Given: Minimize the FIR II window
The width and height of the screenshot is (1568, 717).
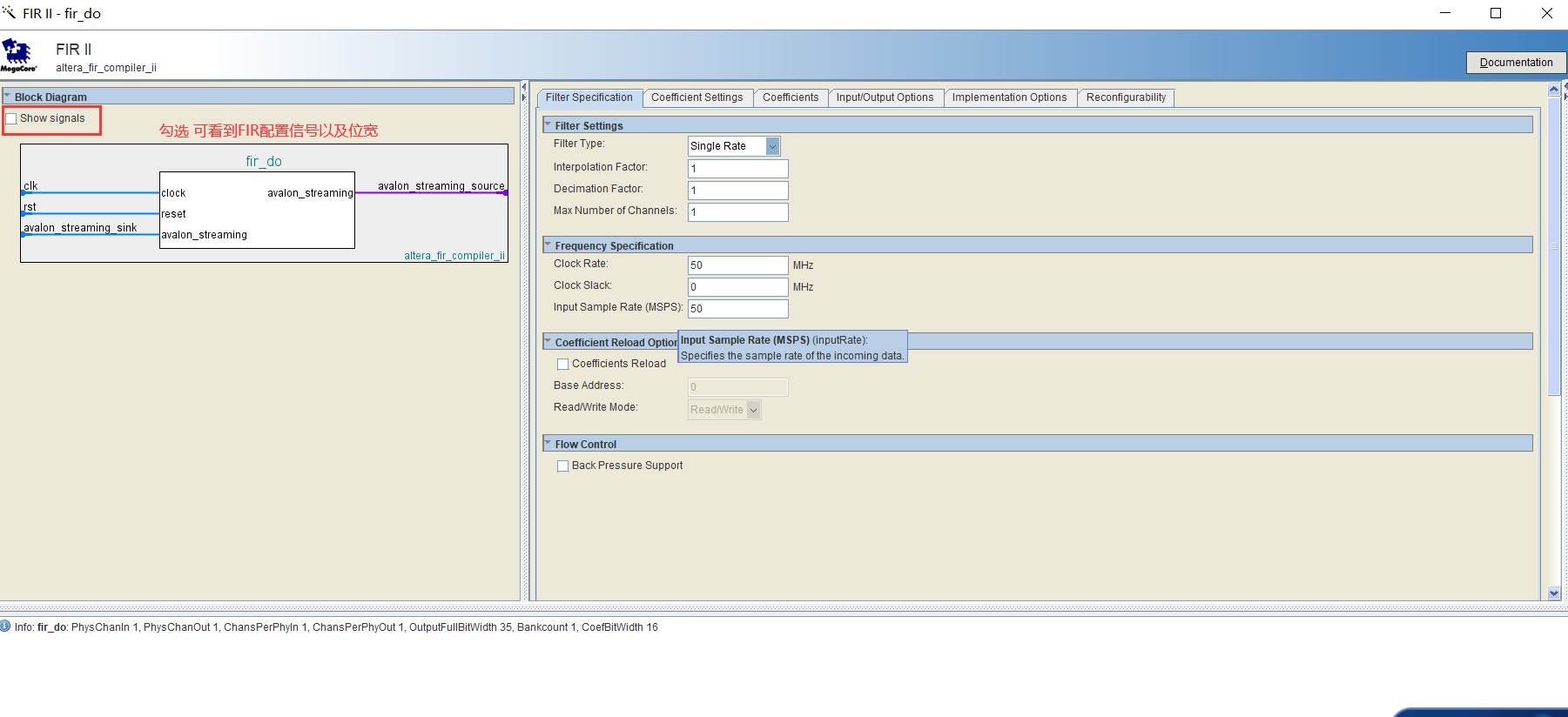Looking at the screenshot, I should [1445, 13].
